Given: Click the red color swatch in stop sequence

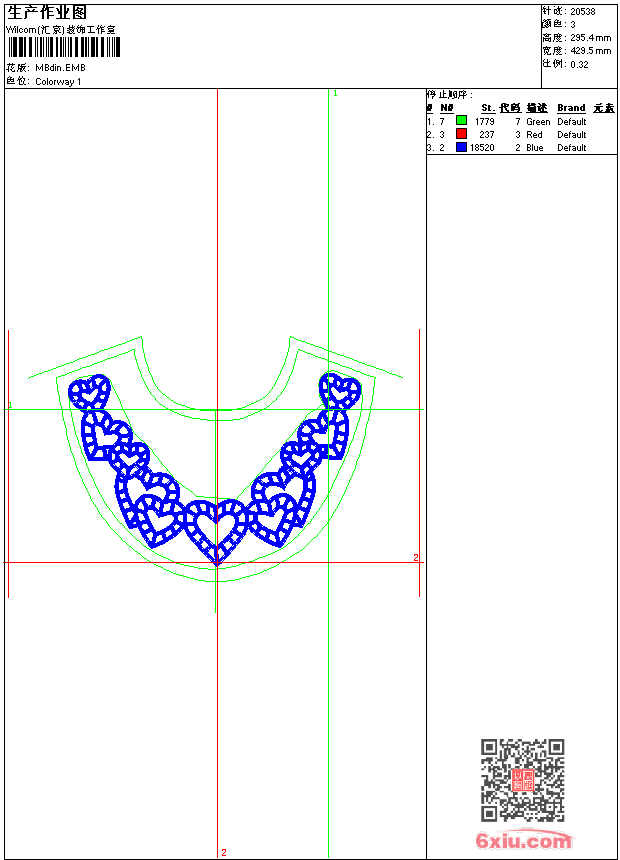Looking at the screenshot, I should tap(461, 133).
